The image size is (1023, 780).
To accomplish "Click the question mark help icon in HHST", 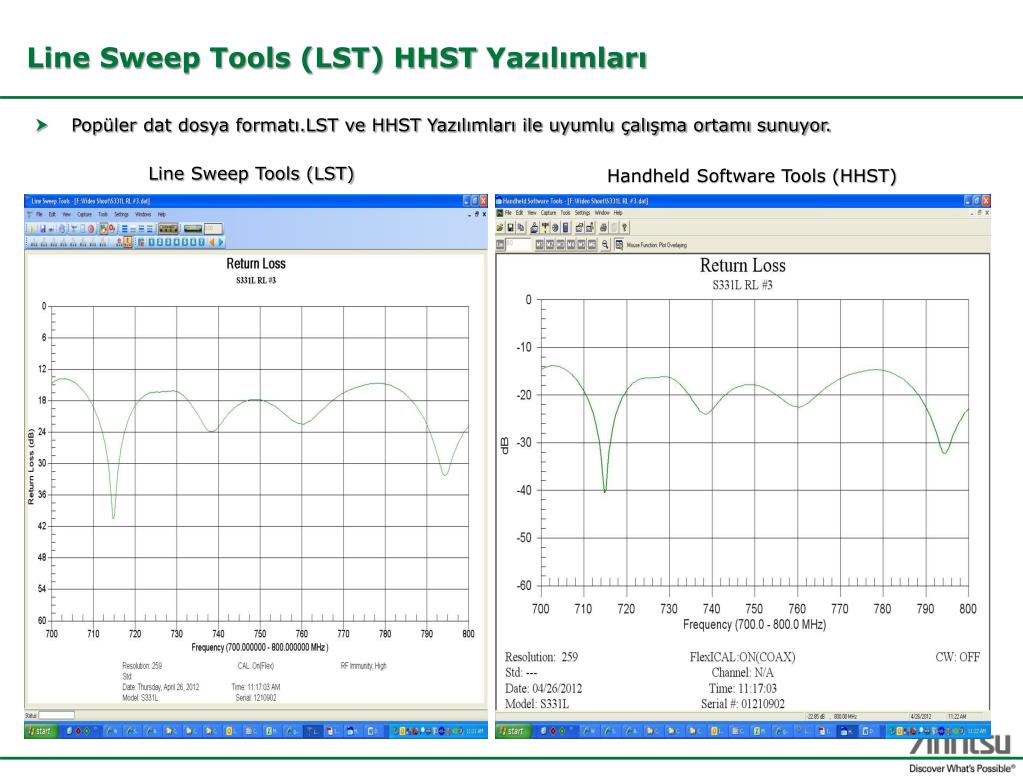I will [624, 228].
